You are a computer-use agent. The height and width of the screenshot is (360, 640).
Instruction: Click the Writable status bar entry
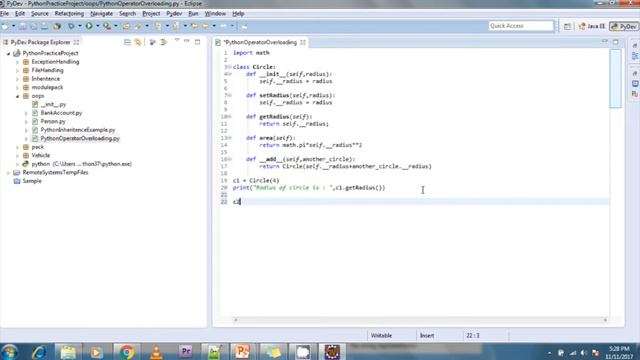[x=381, y=336]
